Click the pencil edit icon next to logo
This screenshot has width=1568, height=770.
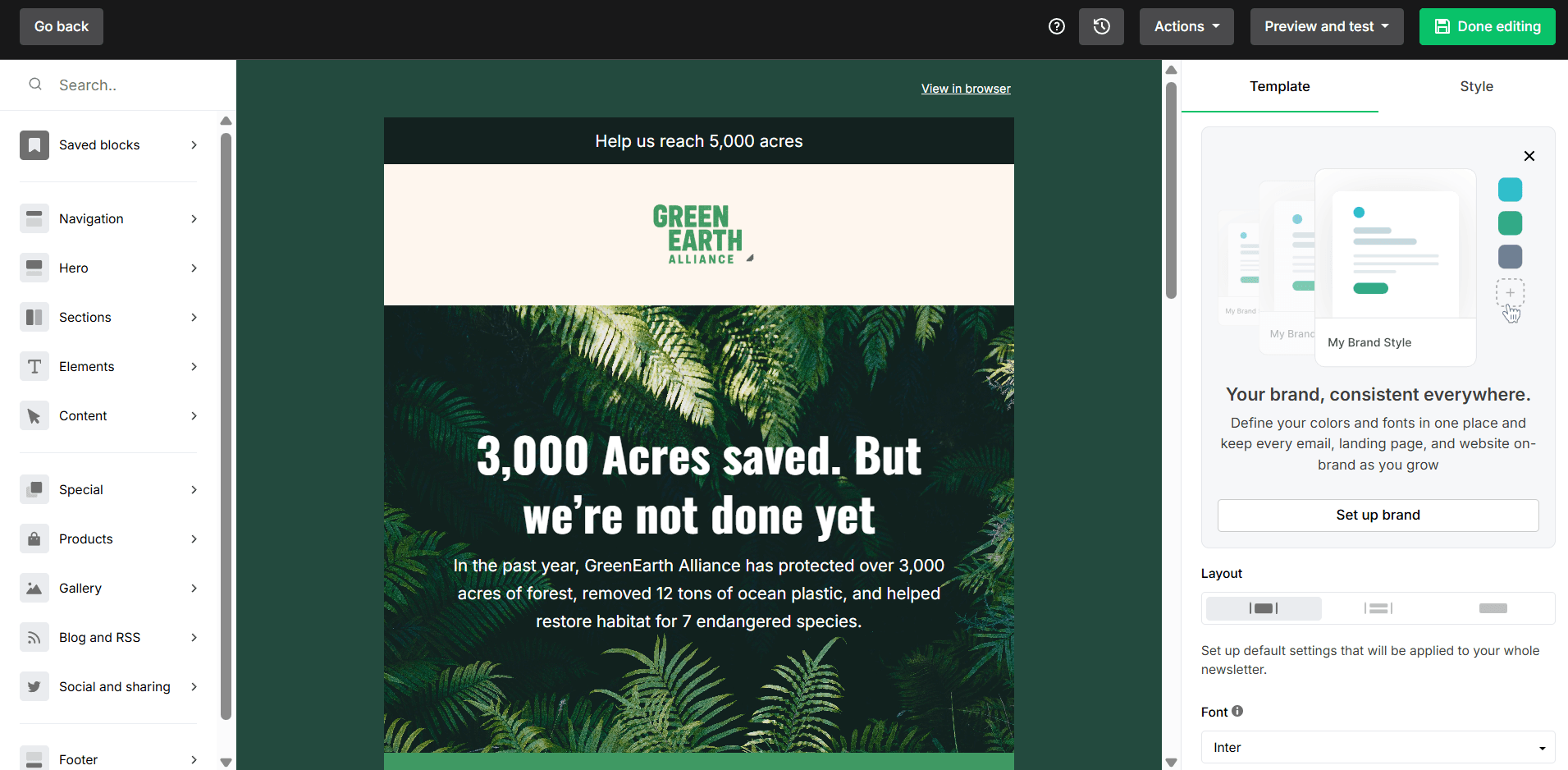point(750,259)
